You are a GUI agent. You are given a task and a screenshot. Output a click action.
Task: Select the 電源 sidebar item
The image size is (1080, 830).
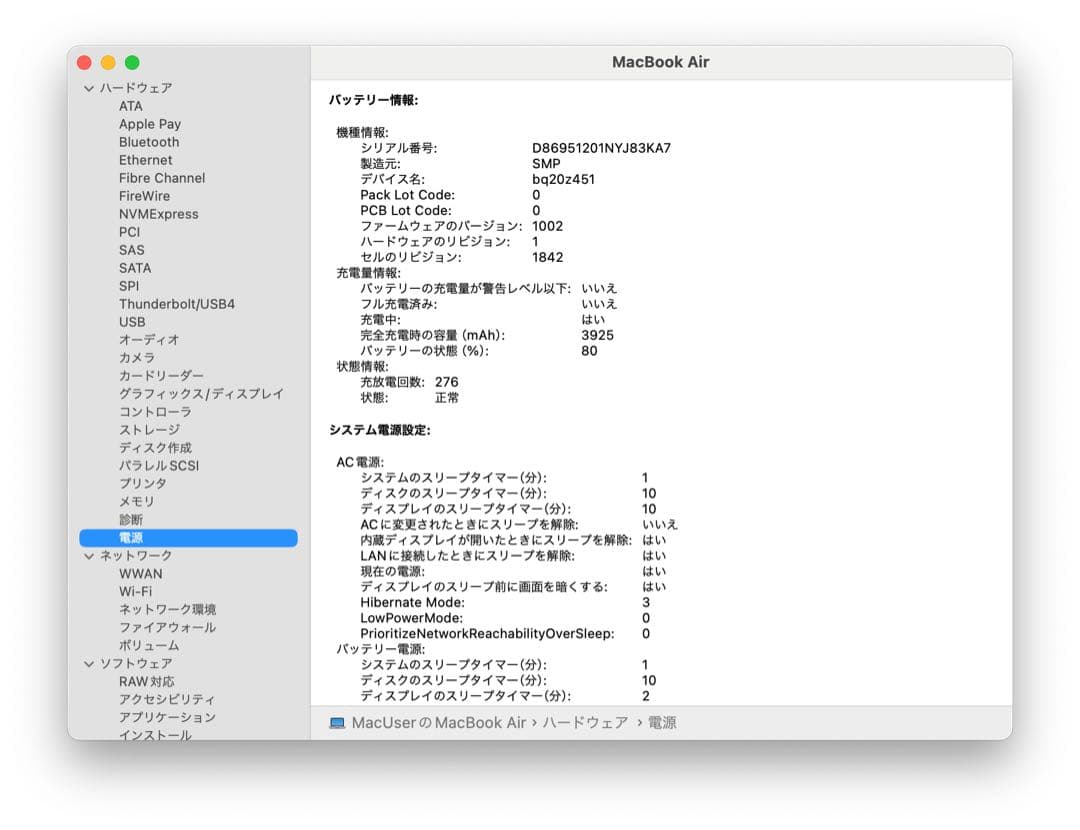pos(131,537)
